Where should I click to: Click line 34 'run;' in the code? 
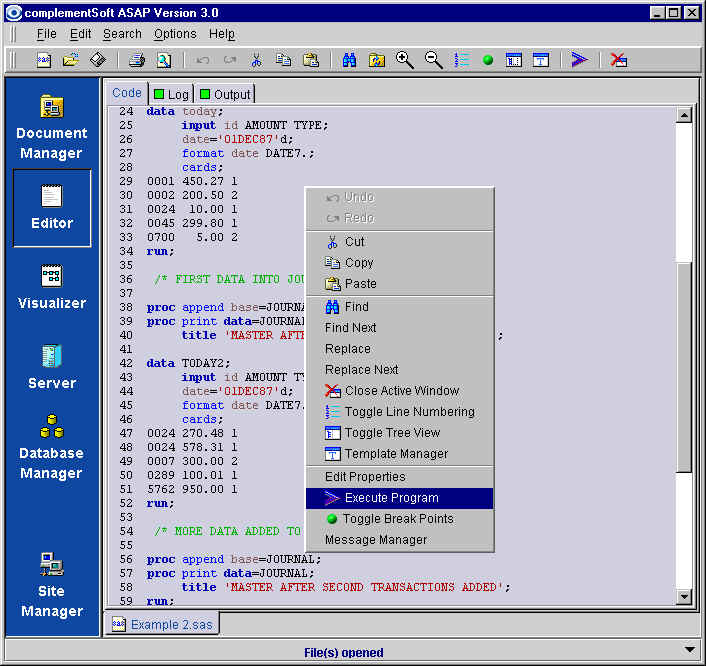(x=160, y=251)
